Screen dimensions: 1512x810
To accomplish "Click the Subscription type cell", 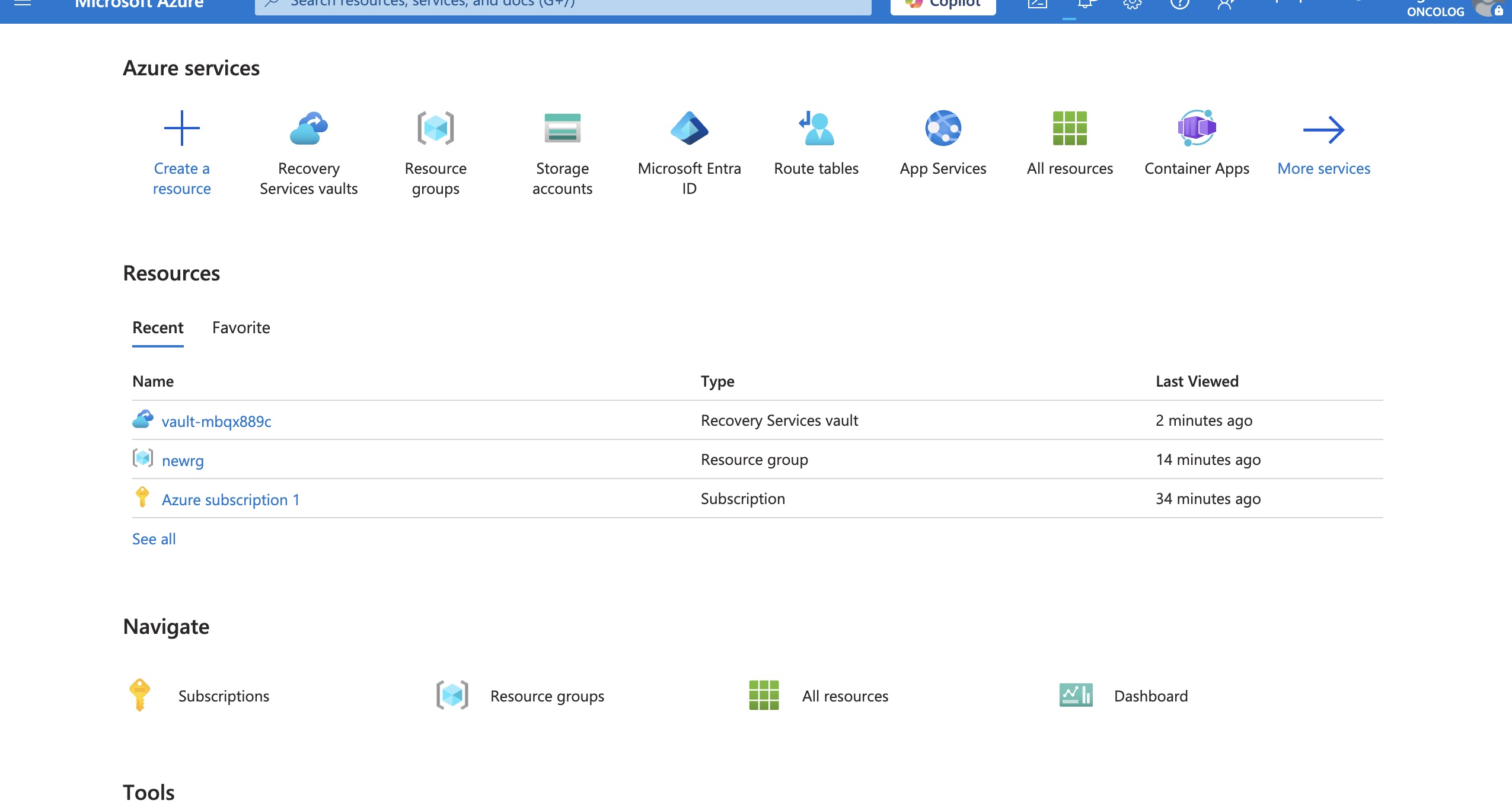I will 742,499.
